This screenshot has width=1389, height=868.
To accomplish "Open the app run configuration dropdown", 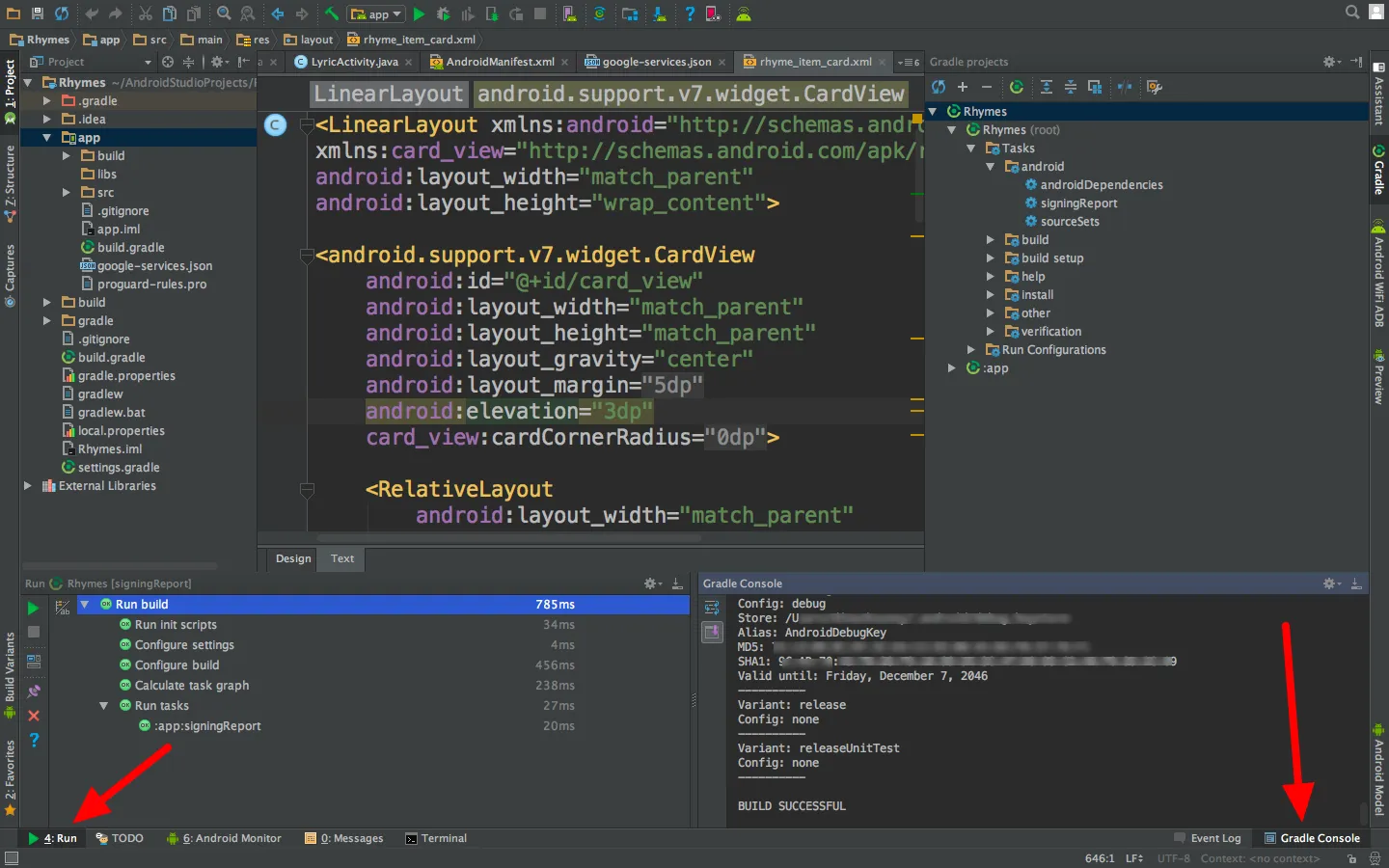I will click(x=377, y=14).
